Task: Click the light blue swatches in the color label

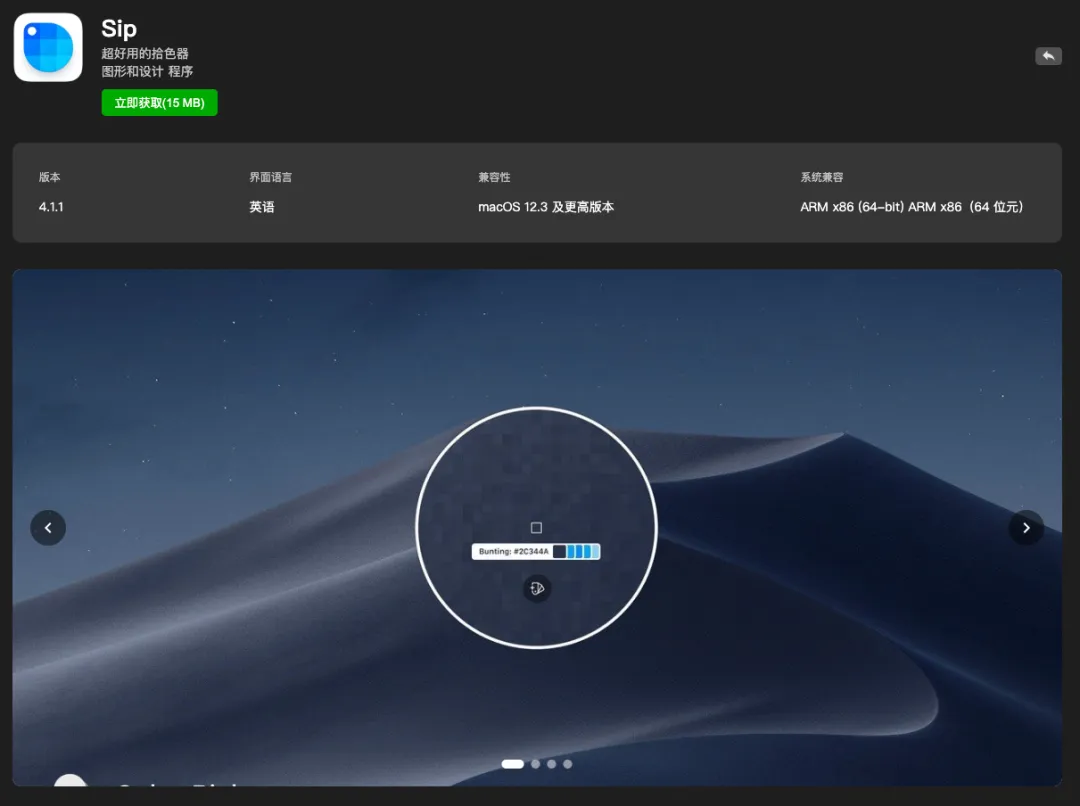Action: tap(583, 551)
